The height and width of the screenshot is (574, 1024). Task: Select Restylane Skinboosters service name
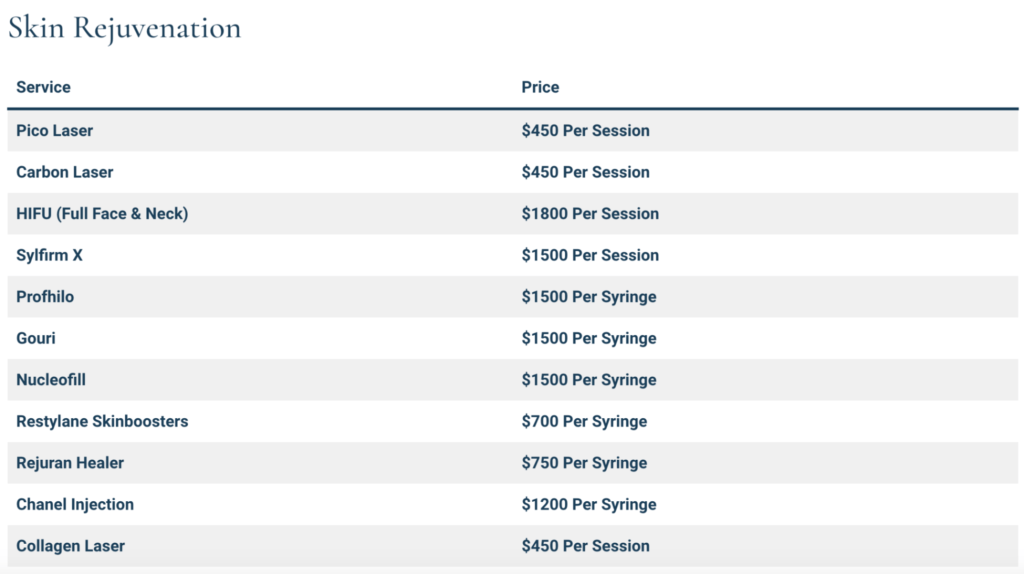click(x=102, y=421)
